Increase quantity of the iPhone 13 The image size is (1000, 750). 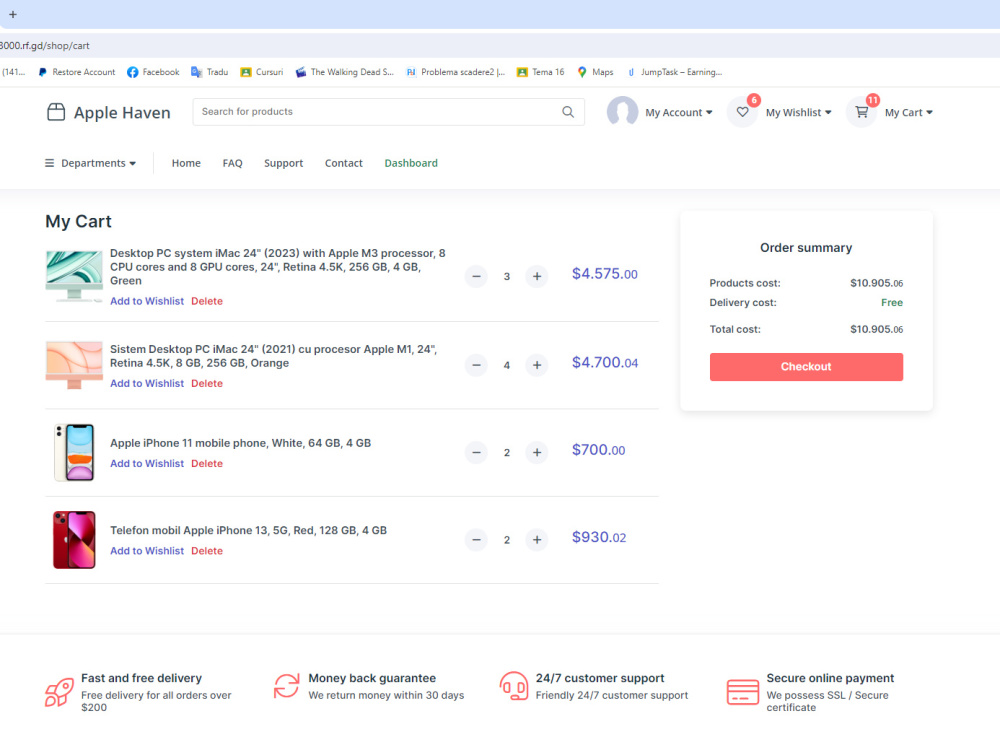point(537,539)
